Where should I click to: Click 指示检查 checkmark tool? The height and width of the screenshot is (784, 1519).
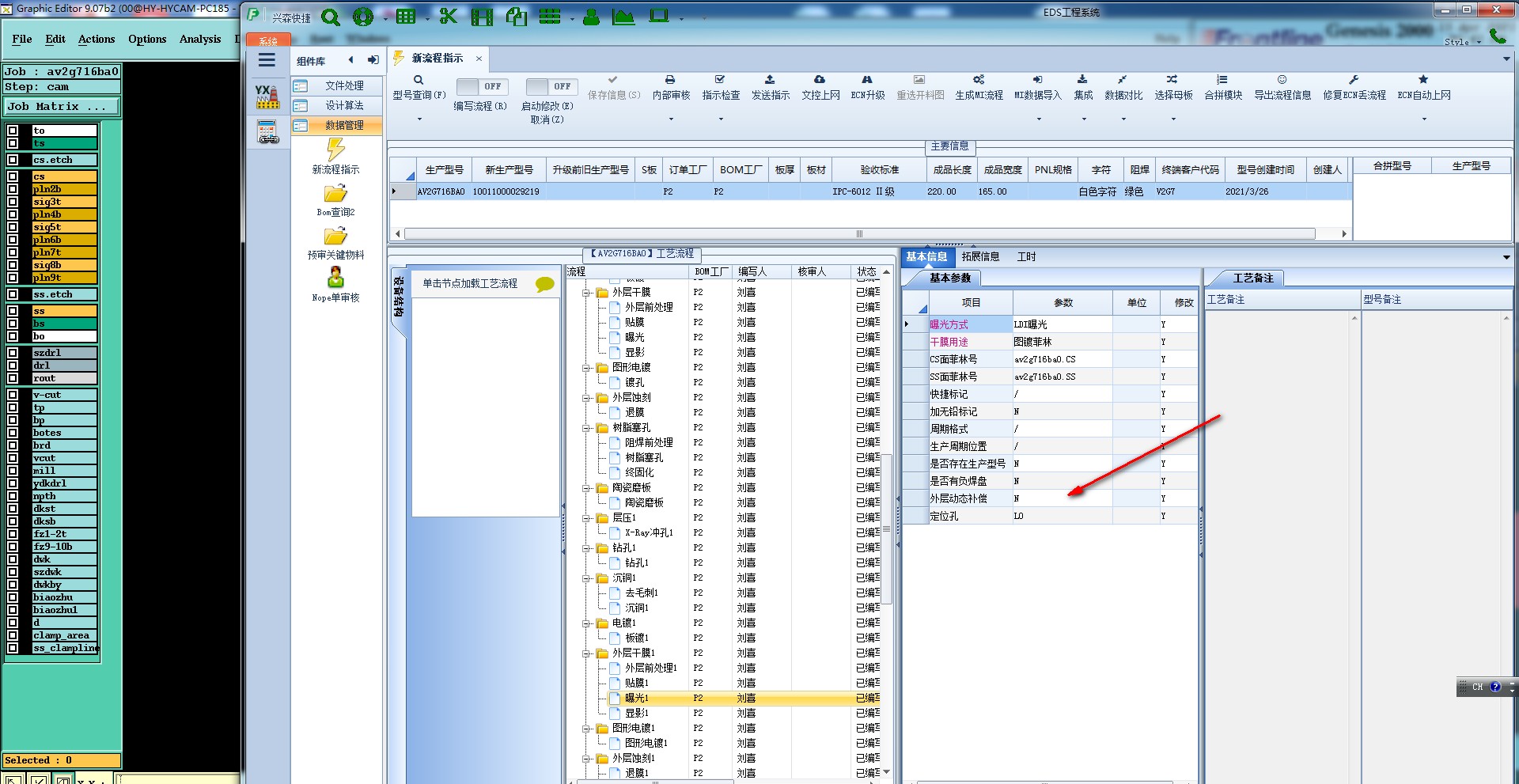point(721,87)
